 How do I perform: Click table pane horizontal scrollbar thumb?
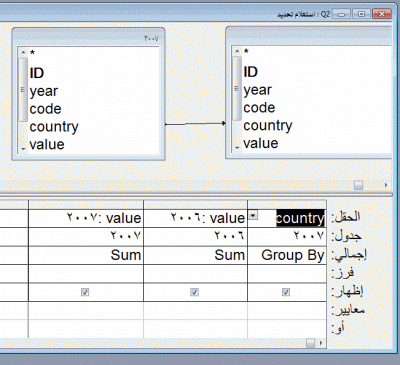point(358,185)
